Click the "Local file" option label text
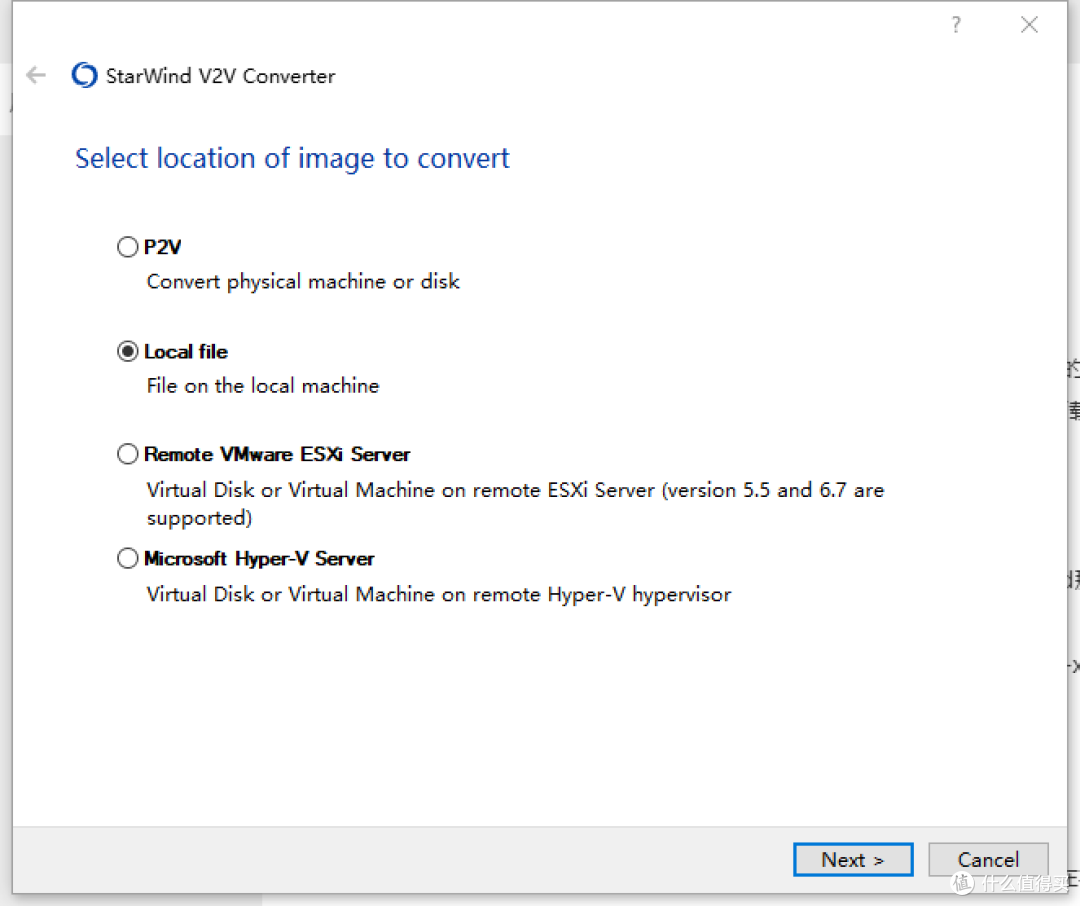The image size is (1080, 906). (186, 352)
